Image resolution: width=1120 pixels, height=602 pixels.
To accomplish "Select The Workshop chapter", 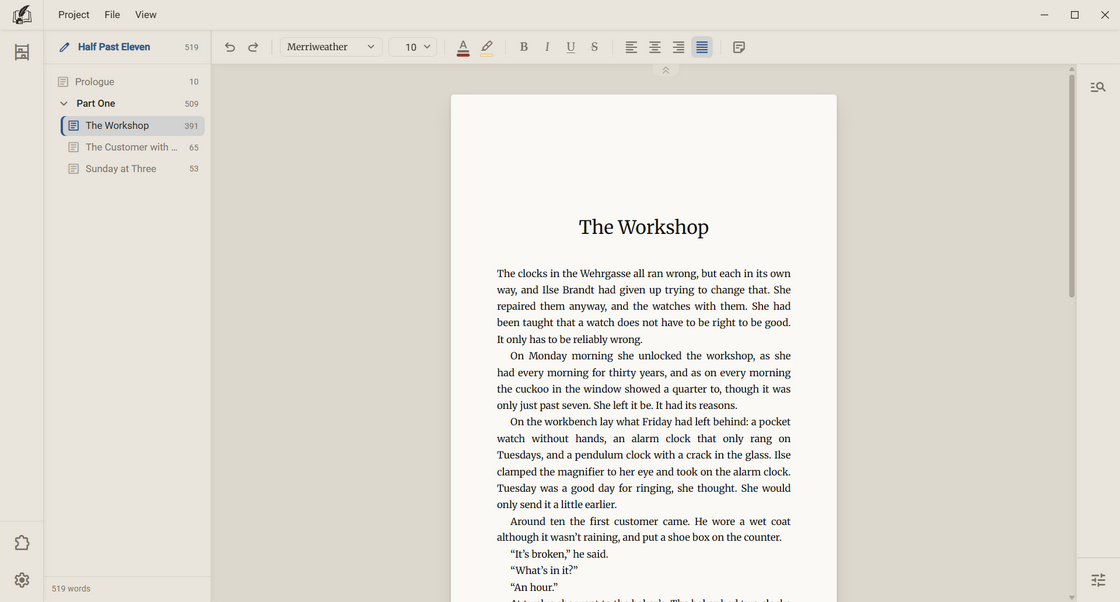I will pyautogui.click(x=133, y=126).
